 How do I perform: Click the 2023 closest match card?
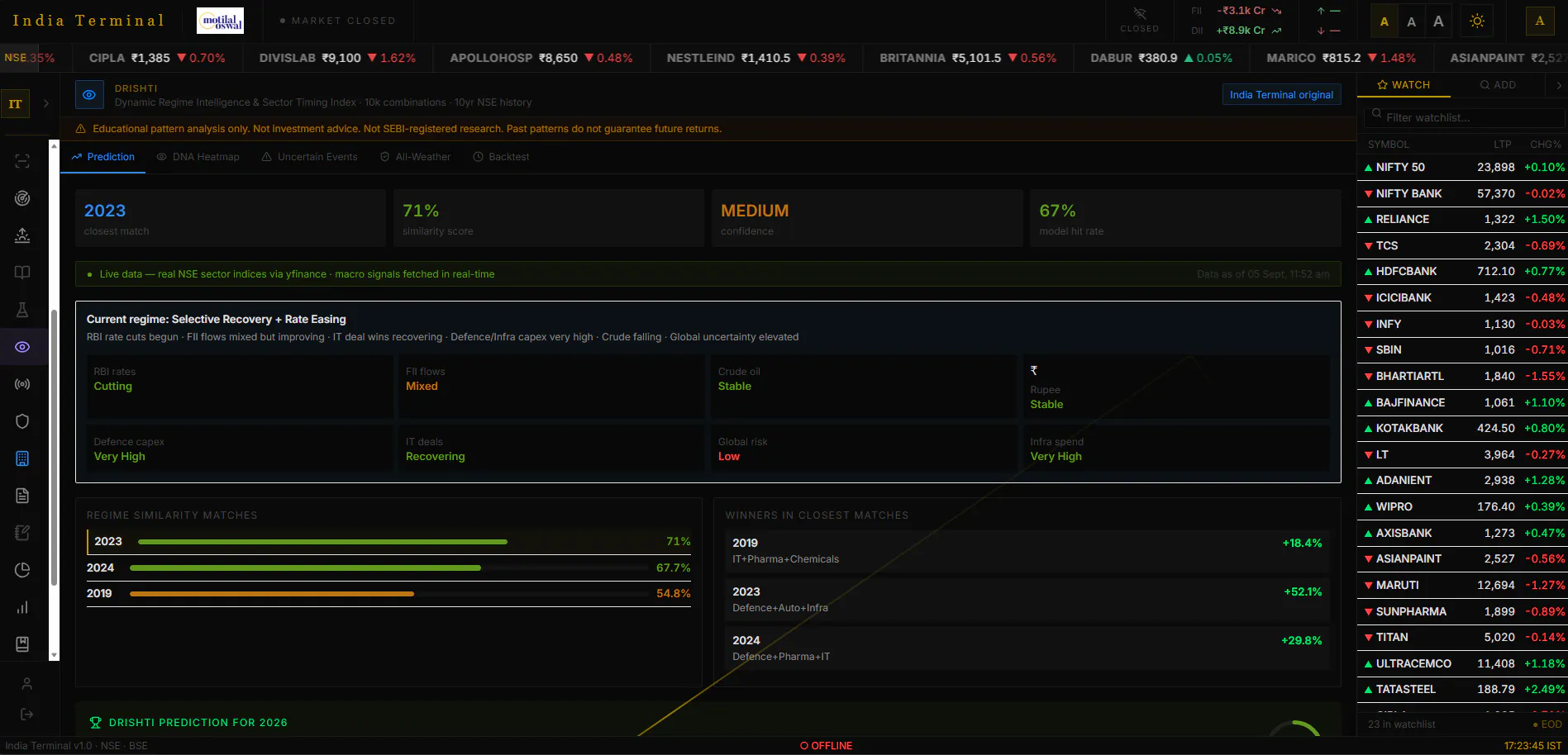click(231, 218)
